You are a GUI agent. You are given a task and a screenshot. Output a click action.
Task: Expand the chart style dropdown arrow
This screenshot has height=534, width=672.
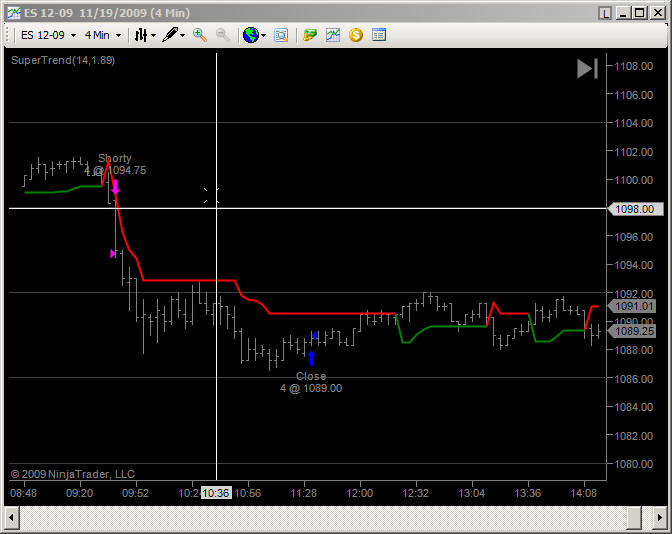[x=153, y=36]
